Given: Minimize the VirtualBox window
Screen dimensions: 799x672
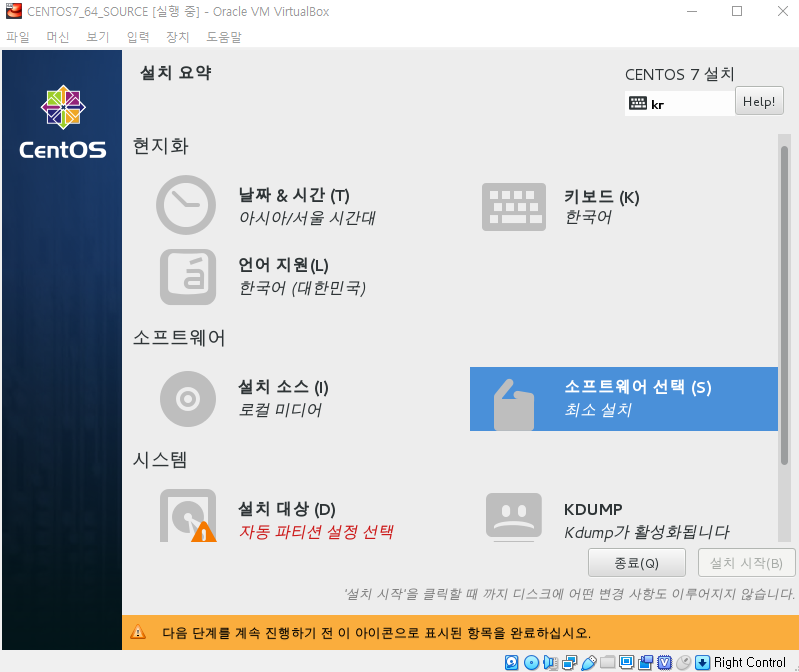Looking at the screenshot, I should coord(691,11).
